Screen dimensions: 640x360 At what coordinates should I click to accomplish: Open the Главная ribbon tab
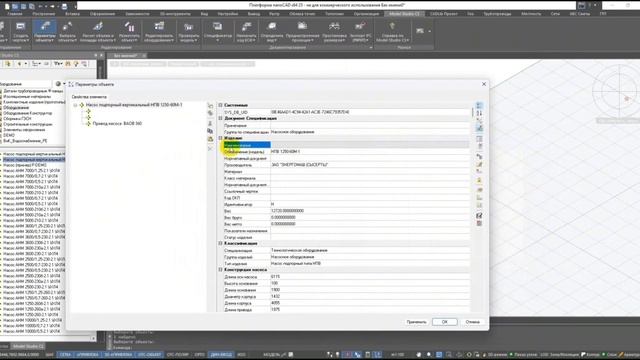pyautogui.click(x=15, y=14)
